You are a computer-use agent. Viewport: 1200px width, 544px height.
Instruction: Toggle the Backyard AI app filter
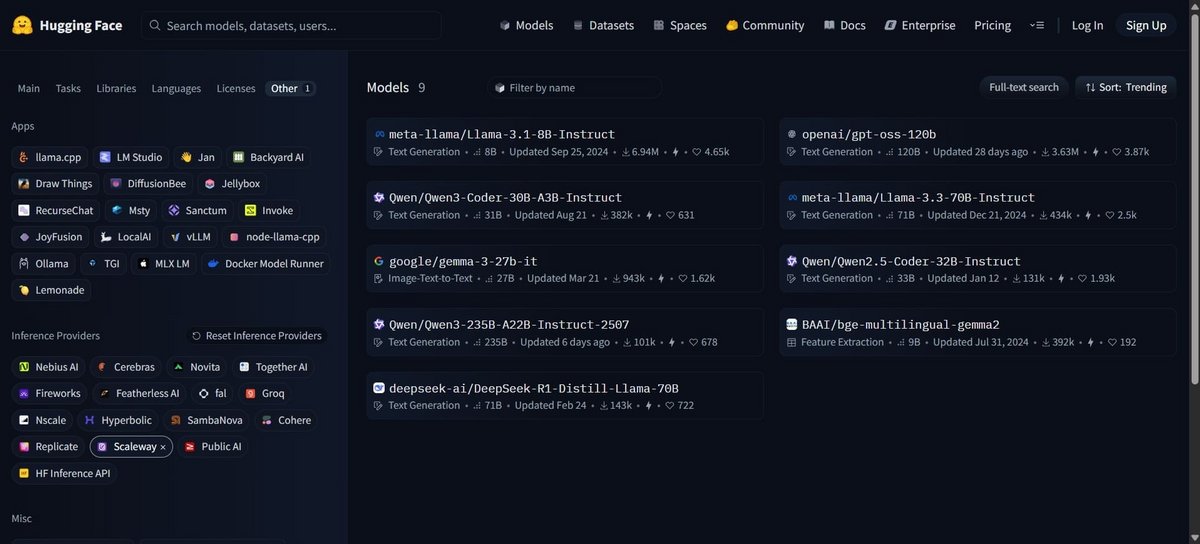(267, 157)
